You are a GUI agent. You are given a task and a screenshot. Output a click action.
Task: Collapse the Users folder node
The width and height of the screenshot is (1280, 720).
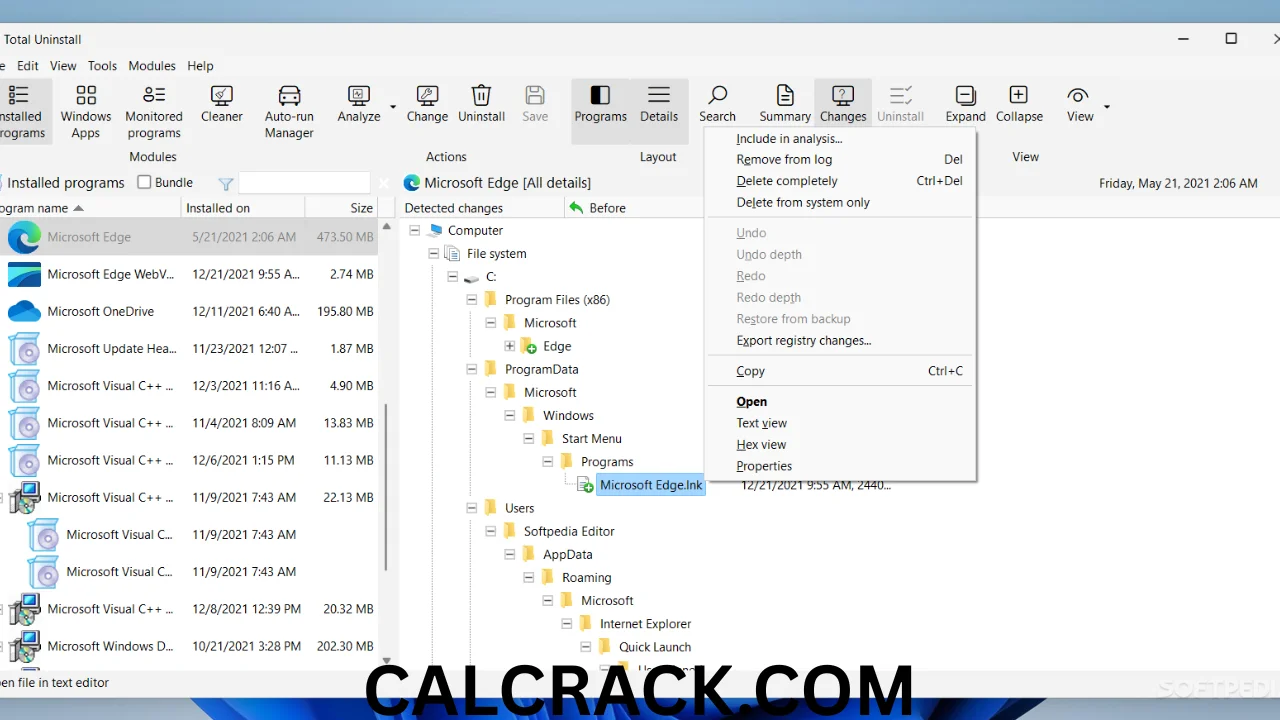(471, 508)
